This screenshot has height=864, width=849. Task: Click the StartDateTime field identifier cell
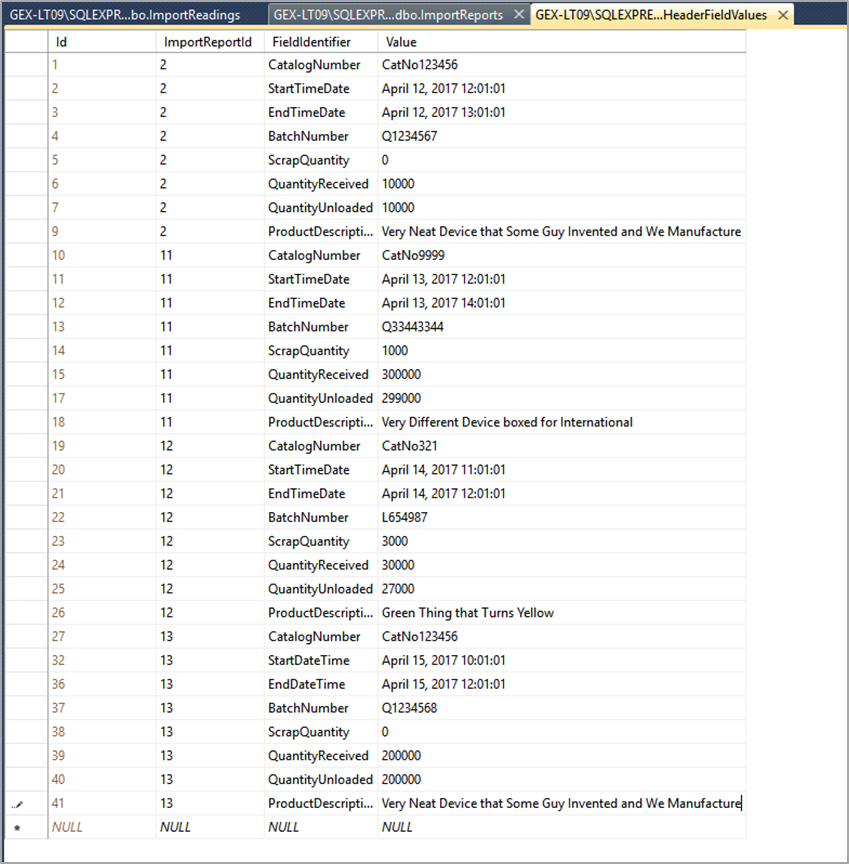(x=321, y=661)
